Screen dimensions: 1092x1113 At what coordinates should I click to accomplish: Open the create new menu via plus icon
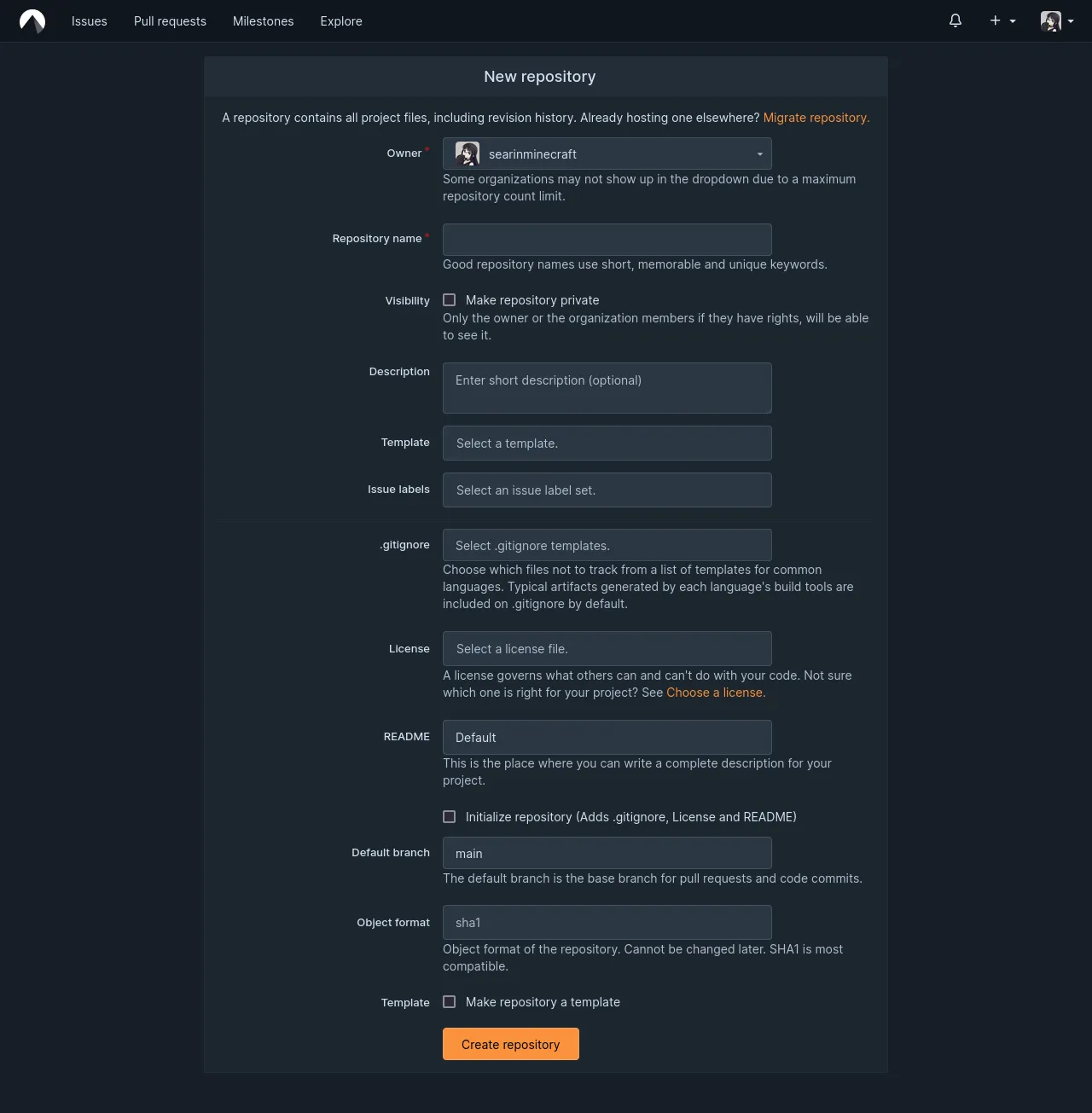click(1000, 20)
